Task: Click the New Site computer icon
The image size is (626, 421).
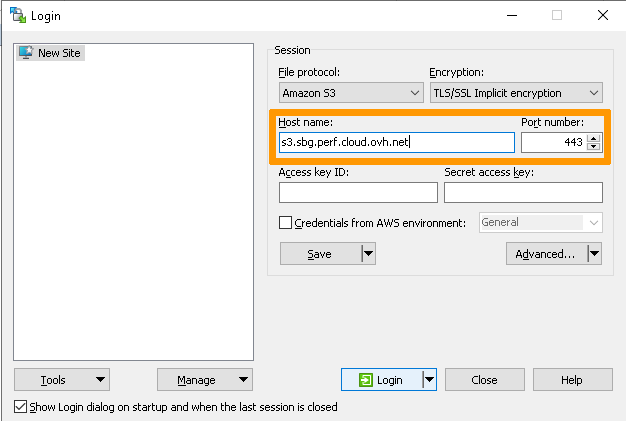Action: click(26, 53)
